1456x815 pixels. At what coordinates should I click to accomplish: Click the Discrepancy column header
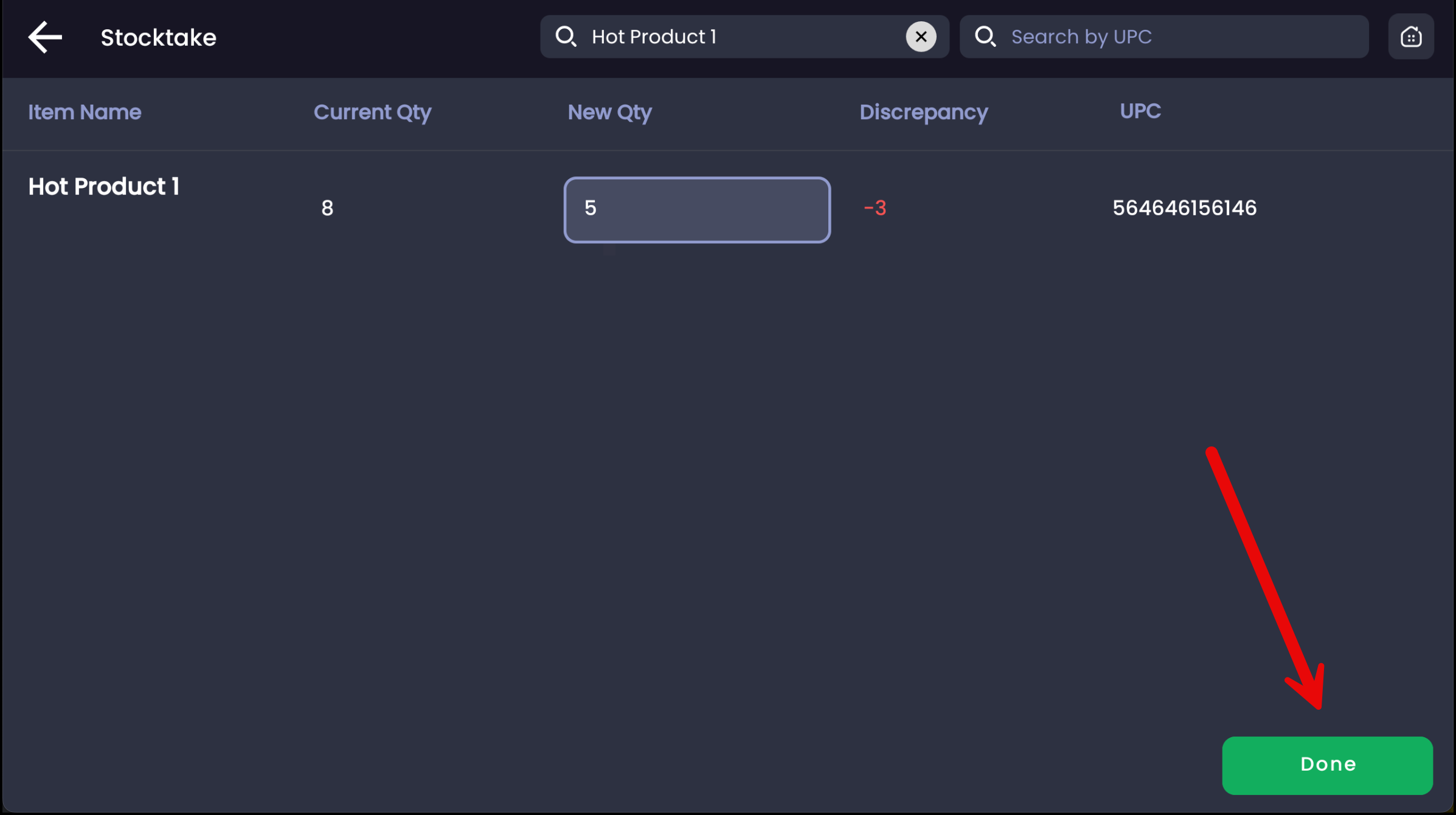click(x=923, y=113)
